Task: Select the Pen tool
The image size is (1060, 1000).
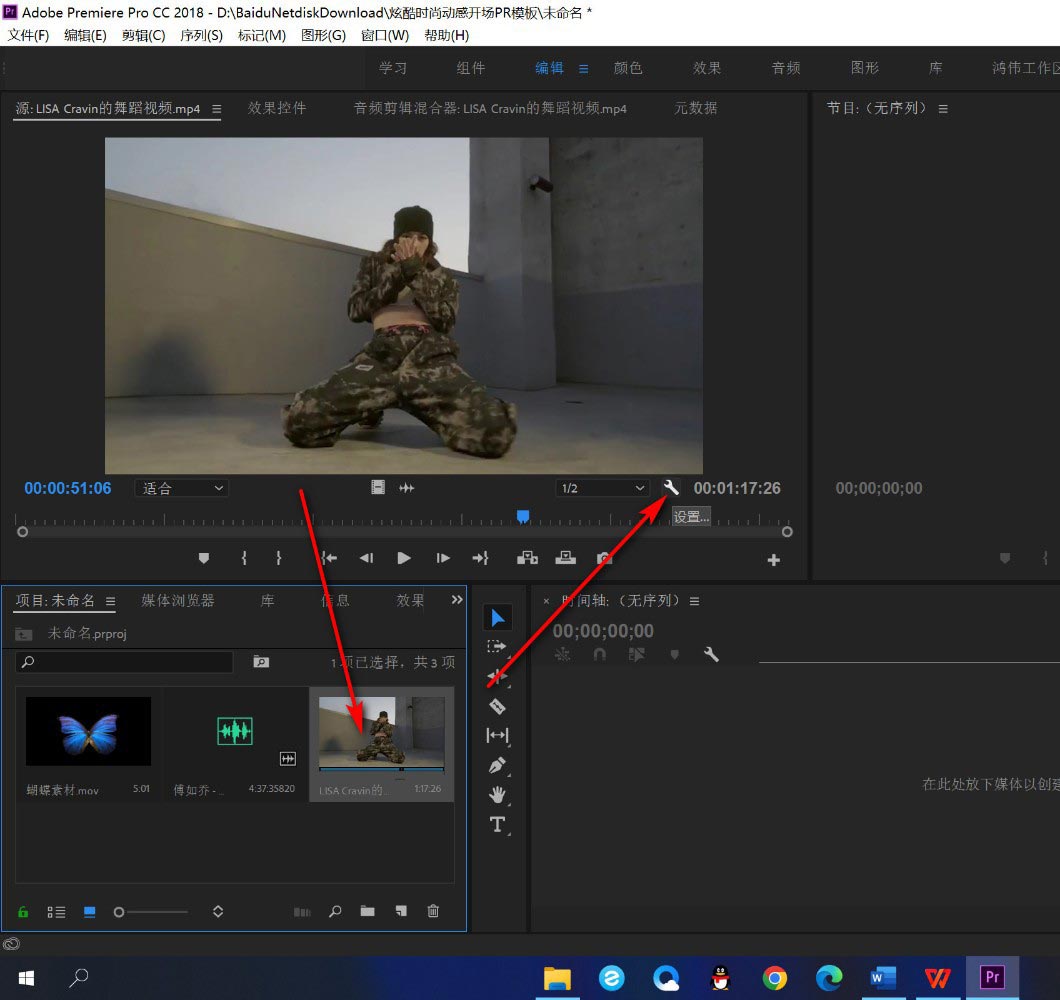Action: [497, 765]
